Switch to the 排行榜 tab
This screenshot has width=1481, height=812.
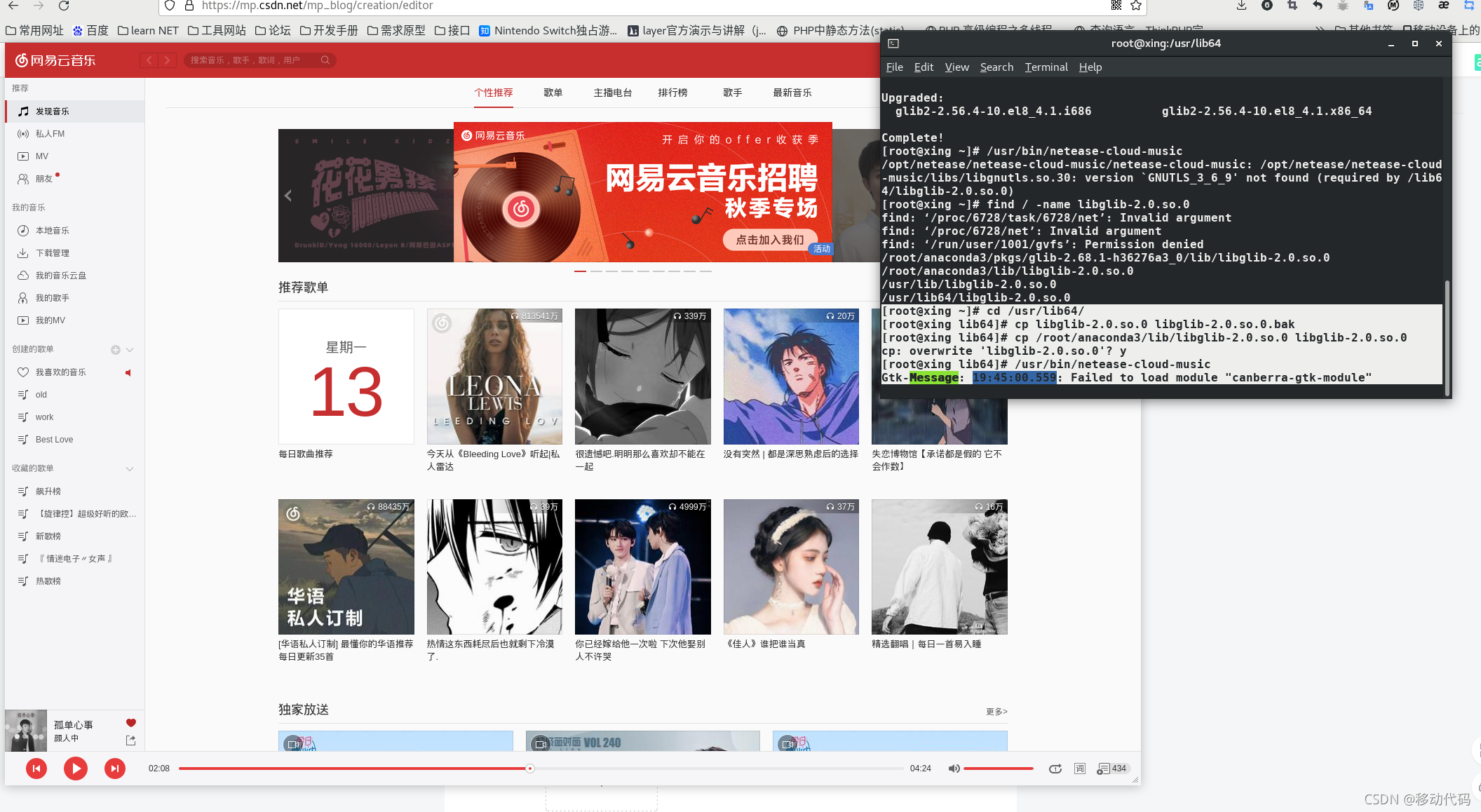(x=672, y=92)
